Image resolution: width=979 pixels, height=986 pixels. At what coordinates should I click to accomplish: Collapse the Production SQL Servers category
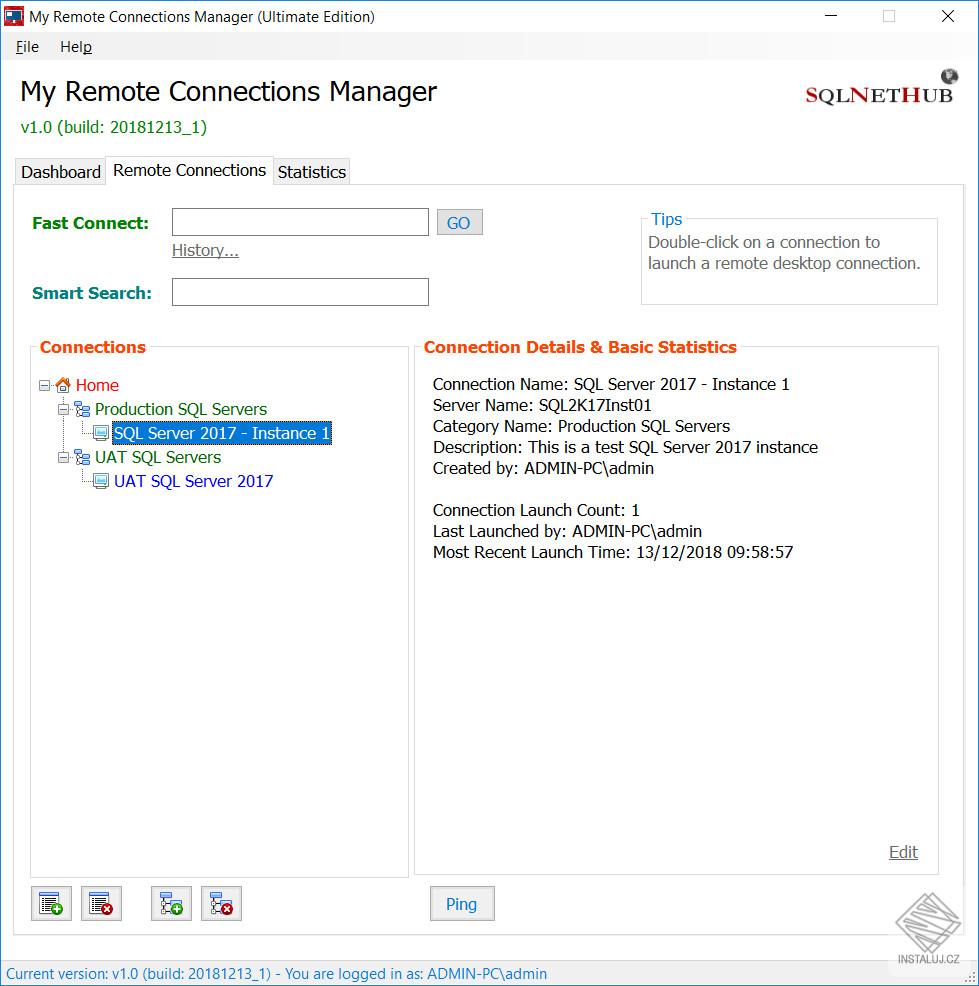(63, 409)
